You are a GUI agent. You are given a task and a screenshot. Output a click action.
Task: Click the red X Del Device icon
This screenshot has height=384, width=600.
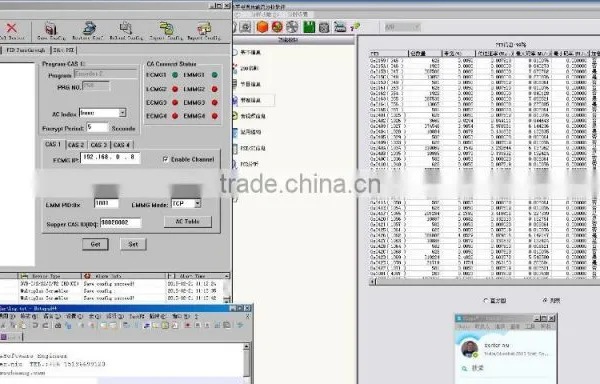11,28
